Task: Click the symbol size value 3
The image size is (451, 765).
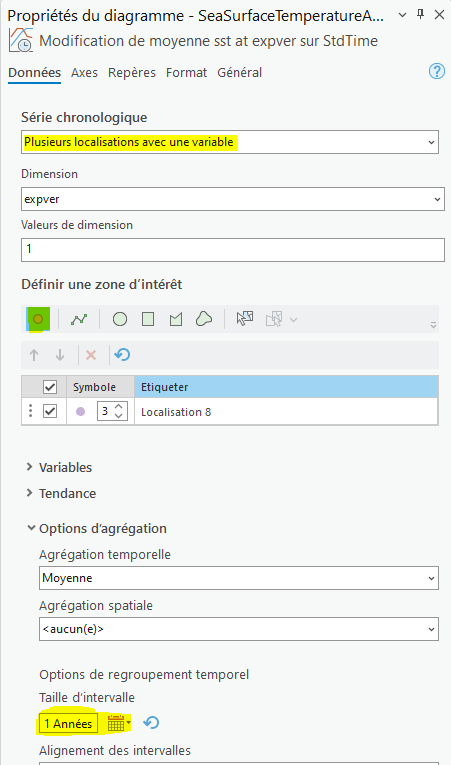Action: coord(105,411)
